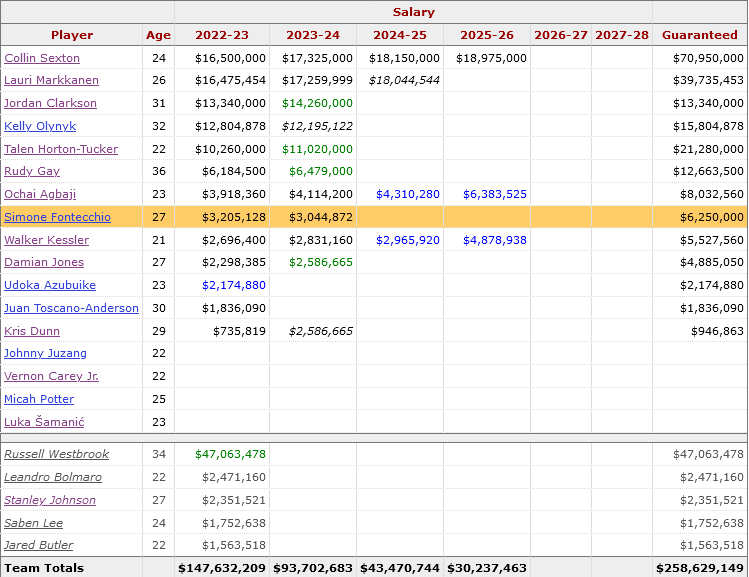The height and width of the screenshot is (577, 749).
Task: Select Kessler's blue $4,878,938 option
Action: (x=495, y=240)
